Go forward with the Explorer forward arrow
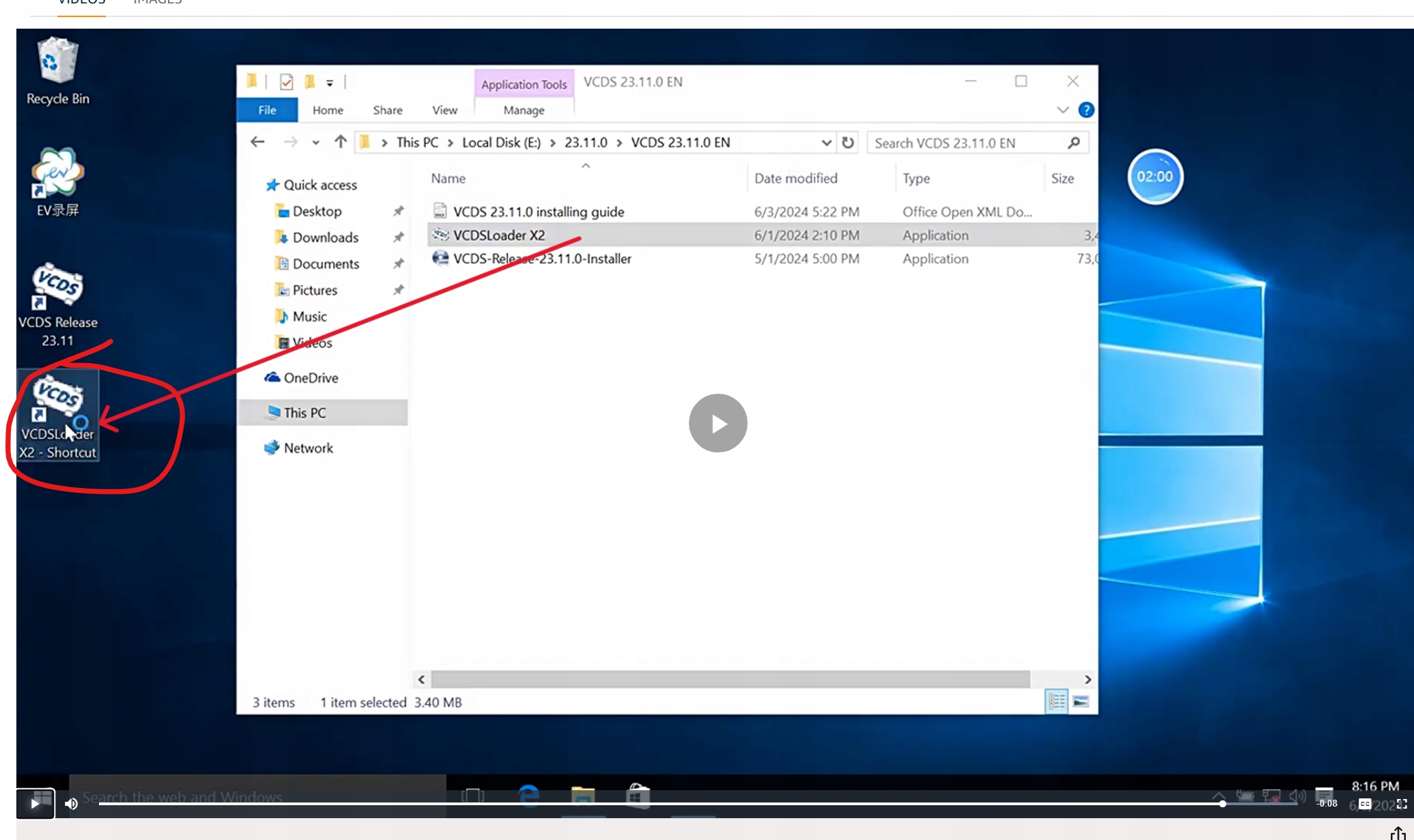 290,142
